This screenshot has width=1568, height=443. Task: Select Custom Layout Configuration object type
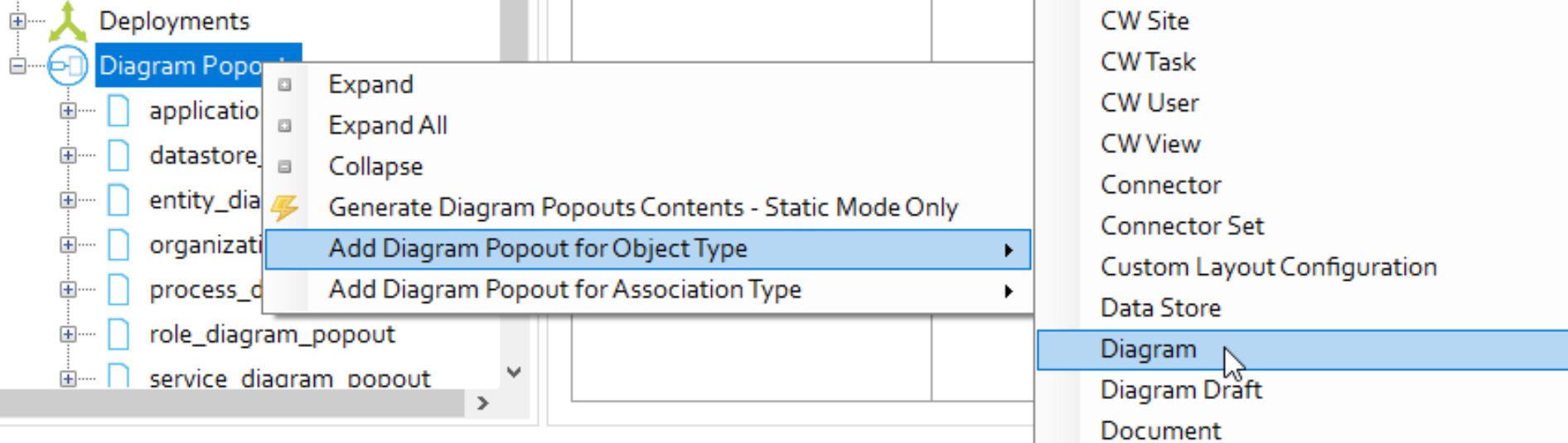point(1268,267)
